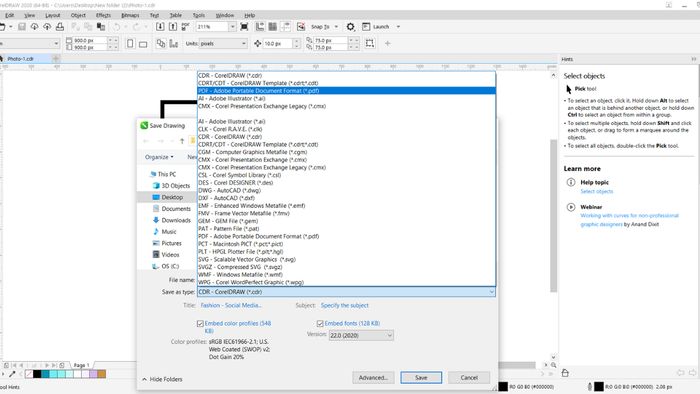700x394 pixels.
Task: Pick the black swatch in color palette
Action: point(38,374)
